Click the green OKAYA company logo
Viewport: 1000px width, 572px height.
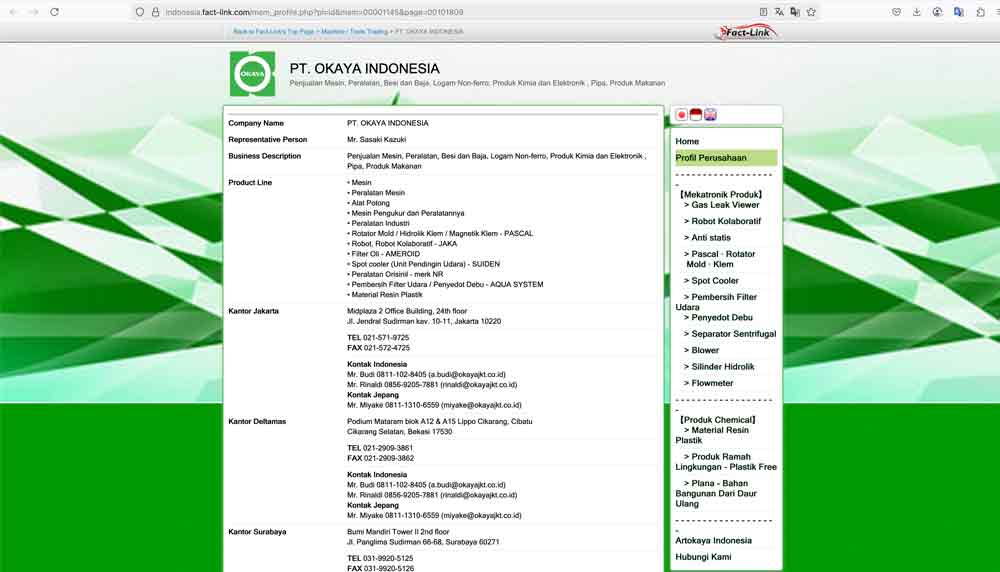(252, 74)
